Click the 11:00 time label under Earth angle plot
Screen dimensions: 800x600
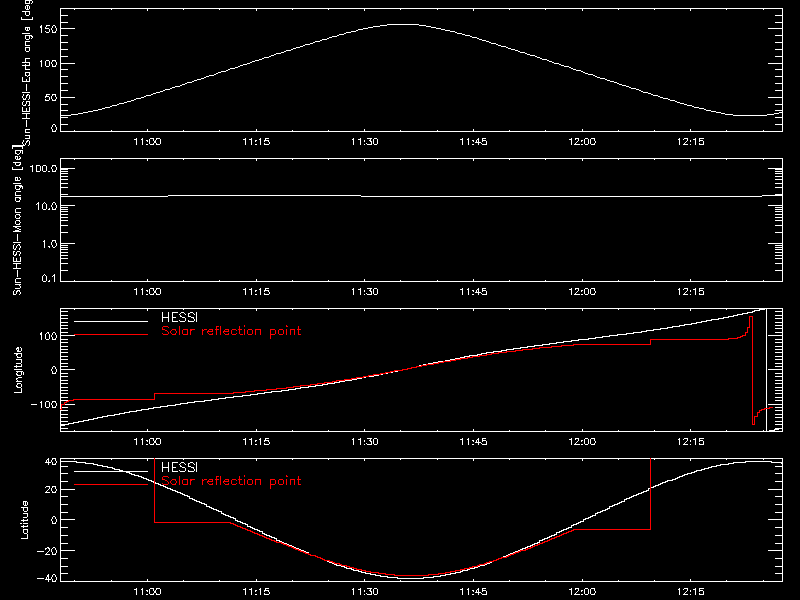click(147, 142)
